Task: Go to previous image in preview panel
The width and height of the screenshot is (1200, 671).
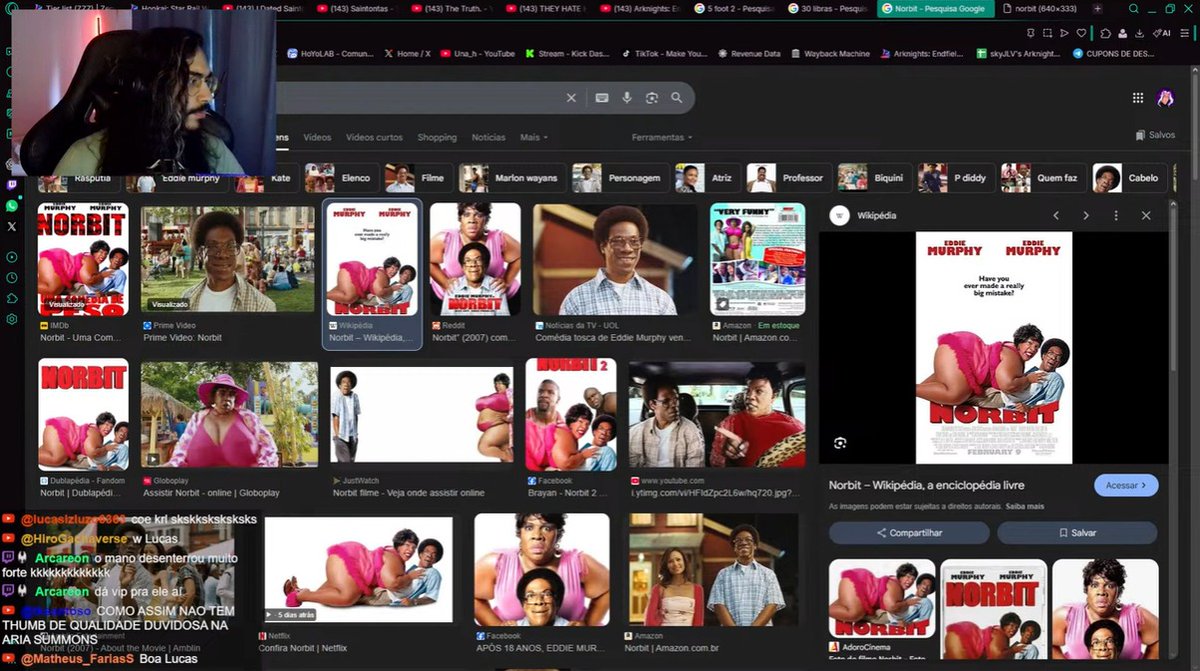Action: point(1056,215)
